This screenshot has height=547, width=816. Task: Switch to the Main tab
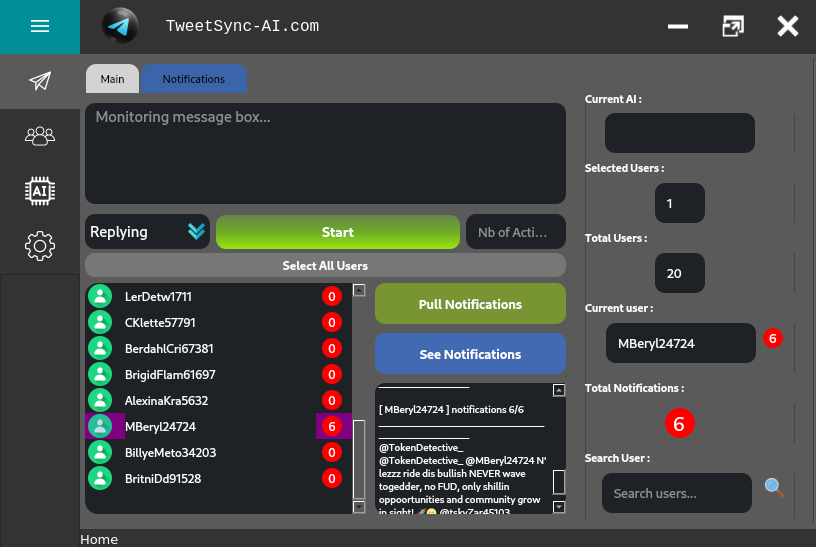[112, 79]
